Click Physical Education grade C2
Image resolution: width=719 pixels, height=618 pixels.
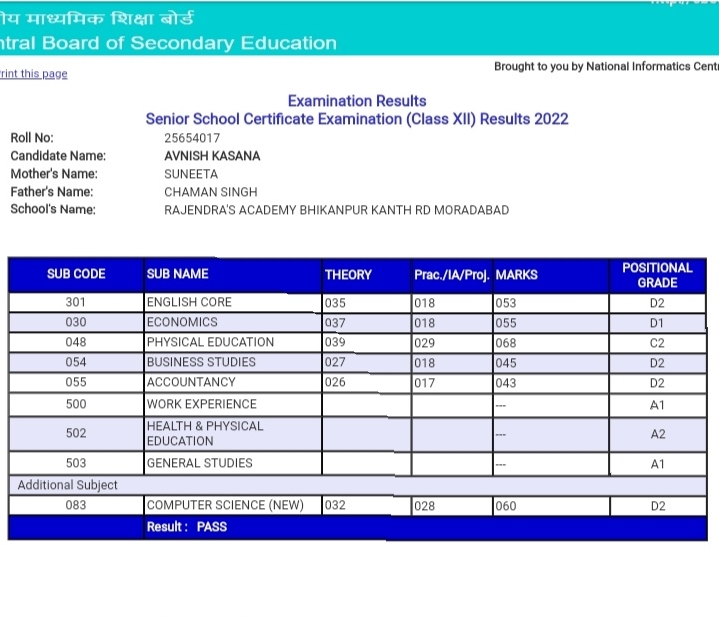click(x=658, y=343)
